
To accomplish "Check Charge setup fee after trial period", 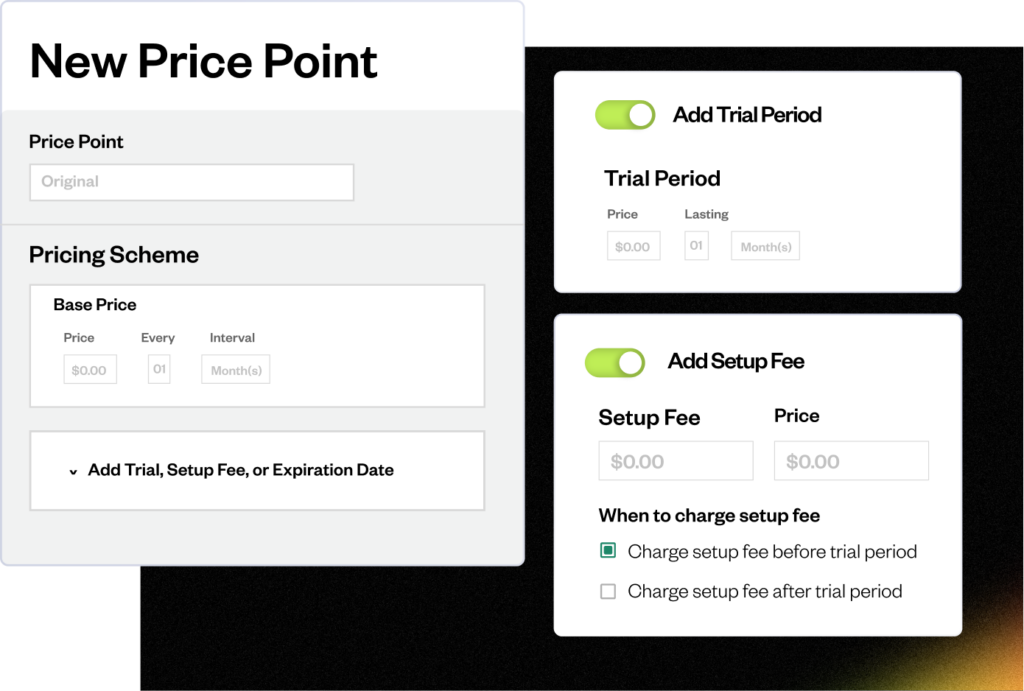I will [x=608, y=591].
